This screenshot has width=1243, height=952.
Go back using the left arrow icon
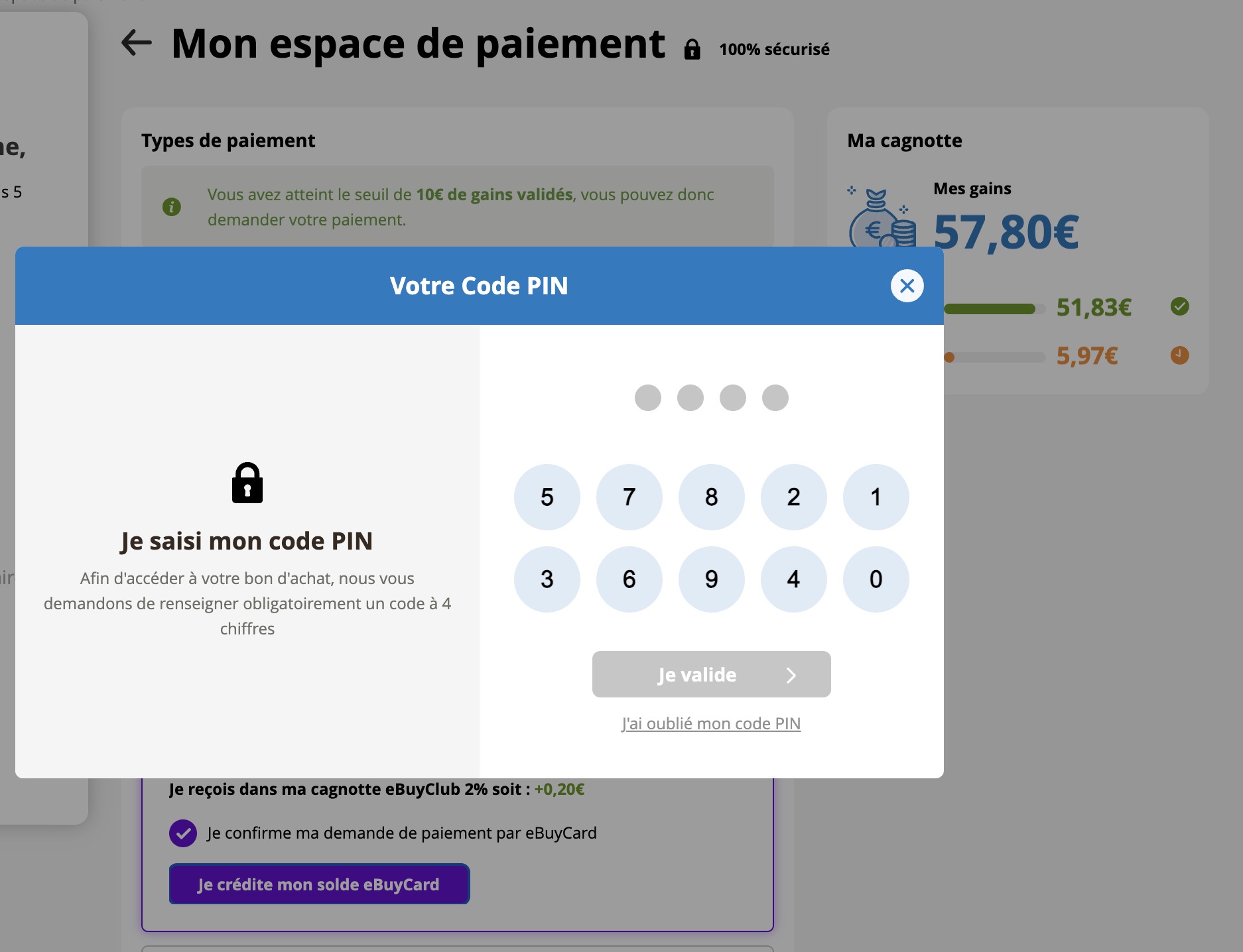(137, 43)
